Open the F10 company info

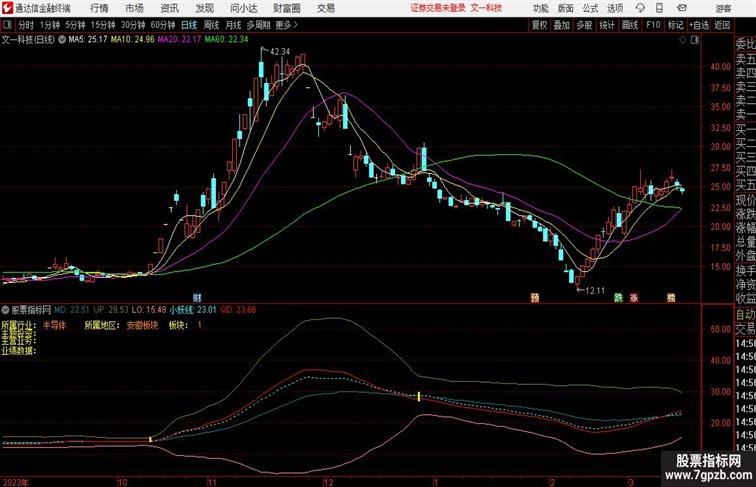pyautogui.click(x=653, y=25)
